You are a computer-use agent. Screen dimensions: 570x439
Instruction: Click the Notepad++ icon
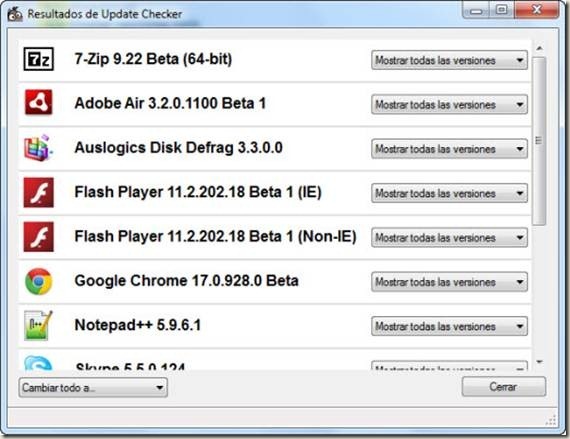pyautogui.click(x=39, y=325)
